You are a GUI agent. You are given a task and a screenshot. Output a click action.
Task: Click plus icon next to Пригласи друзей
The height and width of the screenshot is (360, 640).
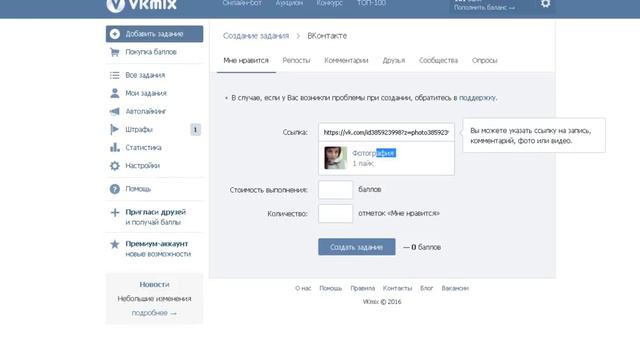[x=115, y=212]
